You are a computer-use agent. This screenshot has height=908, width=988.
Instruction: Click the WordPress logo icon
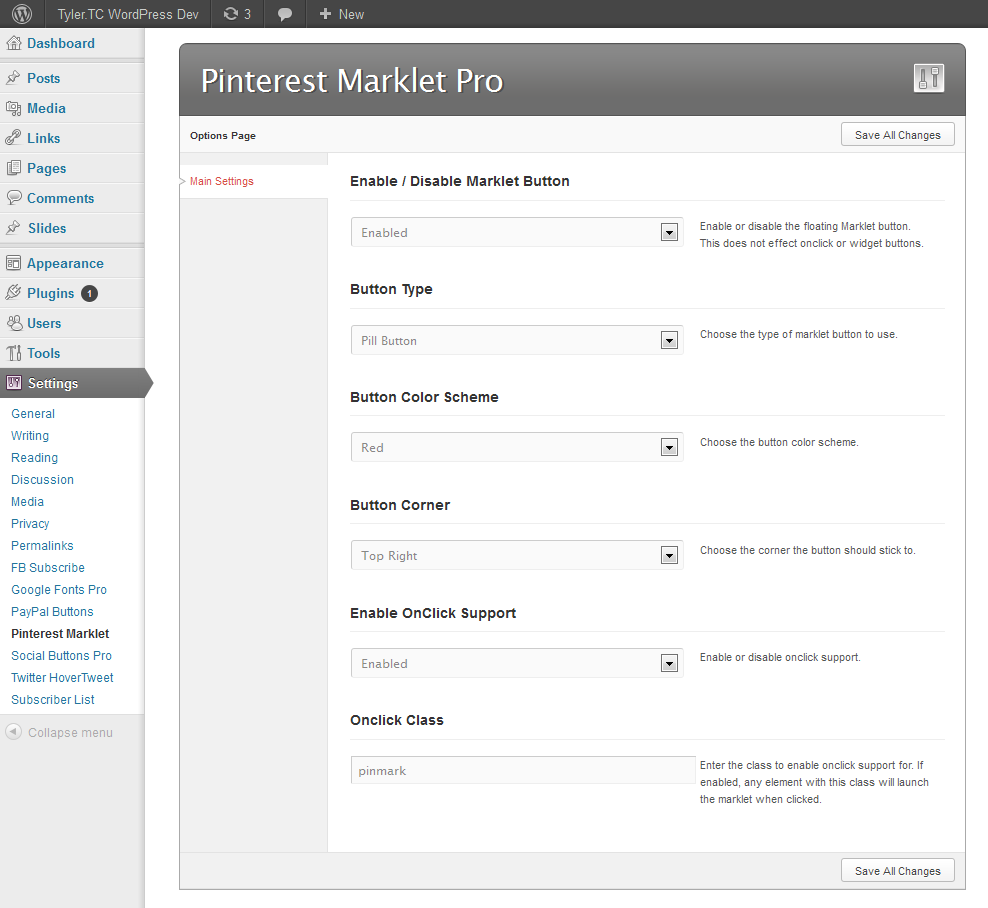(x=22, y=14)
